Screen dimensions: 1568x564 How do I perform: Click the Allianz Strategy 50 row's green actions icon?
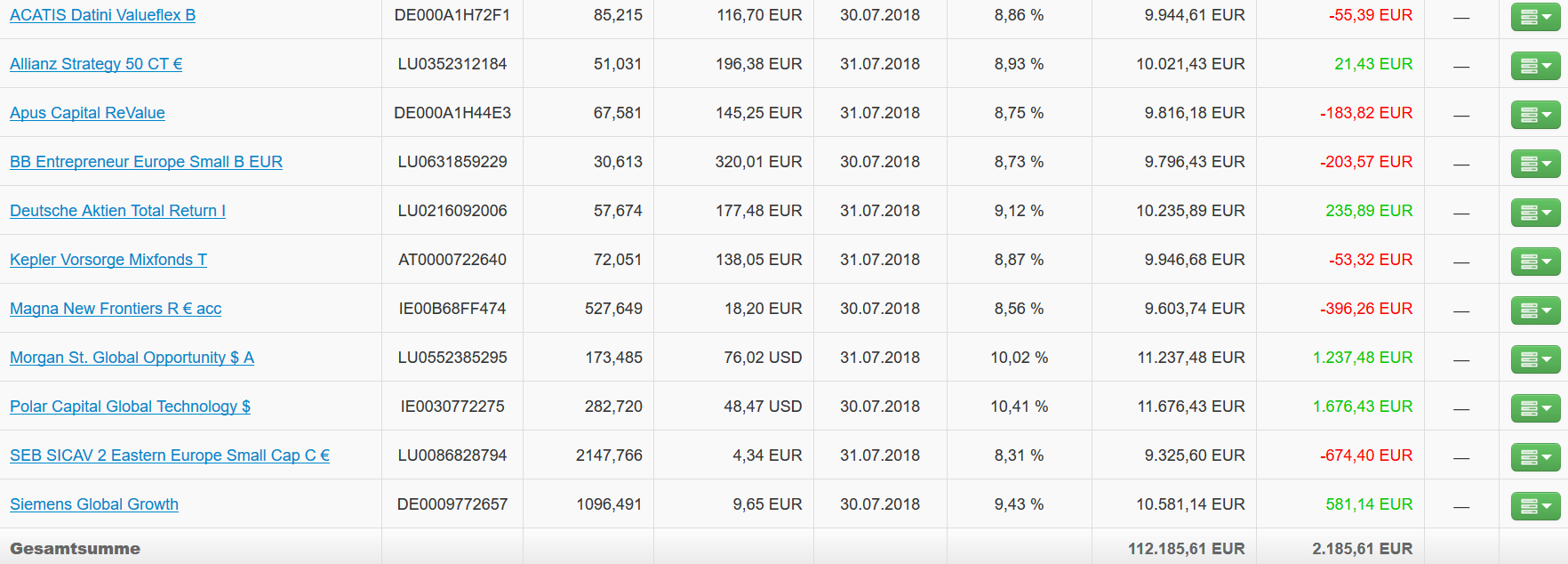click(1535, 66)
